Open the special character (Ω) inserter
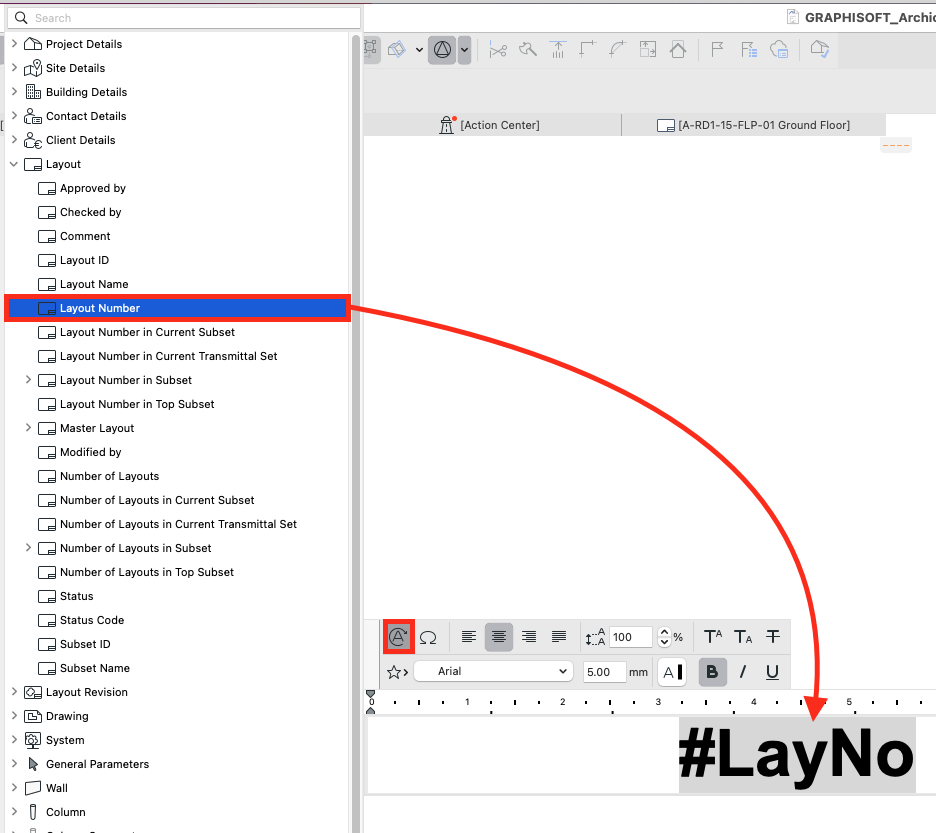 coord(430,637)
